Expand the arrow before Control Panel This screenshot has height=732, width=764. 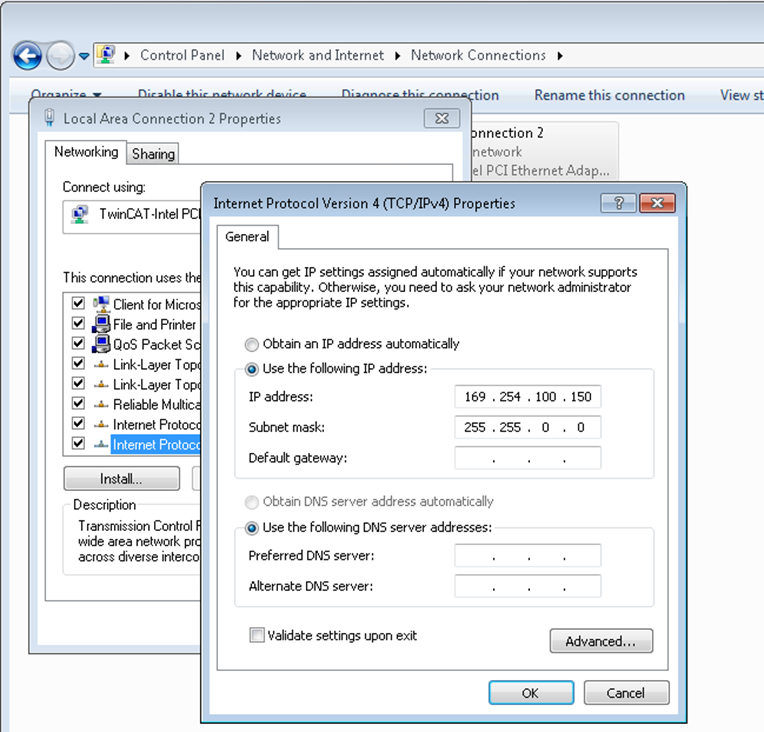tap(127, 56)
